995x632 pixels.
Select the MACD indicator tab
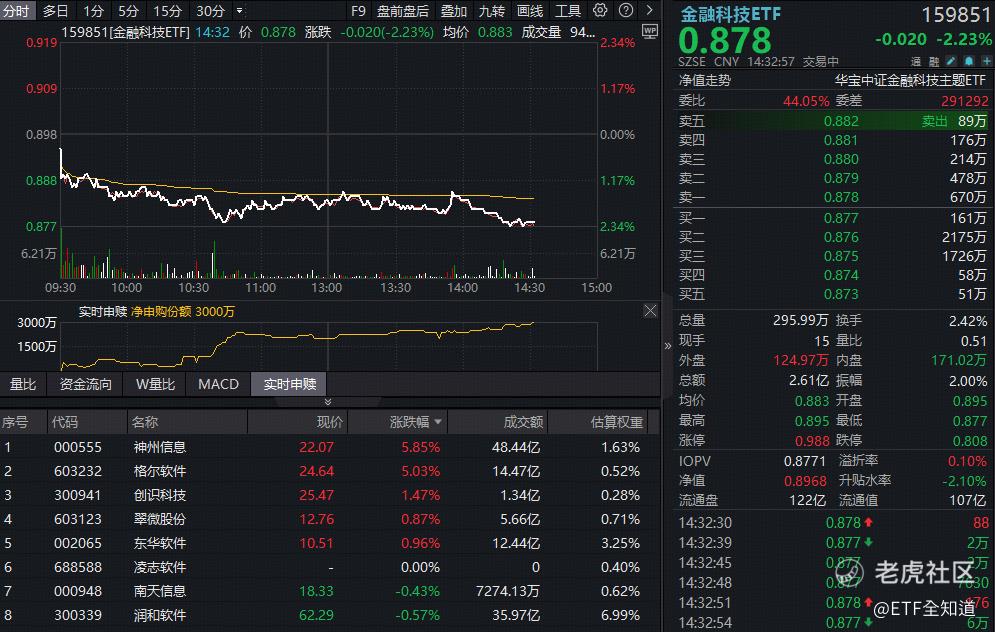218,384
